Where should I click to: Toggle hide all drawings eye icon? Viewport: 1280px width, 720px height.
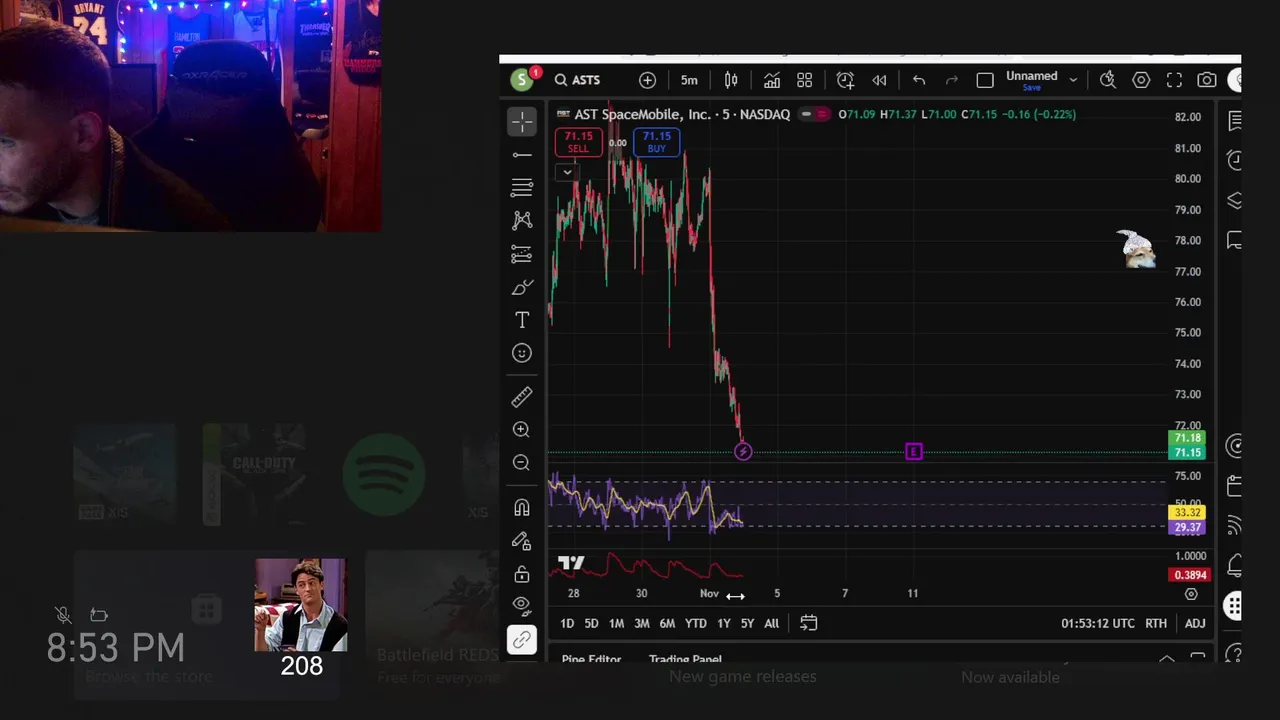pyautogui.click(x=521, y=605)
